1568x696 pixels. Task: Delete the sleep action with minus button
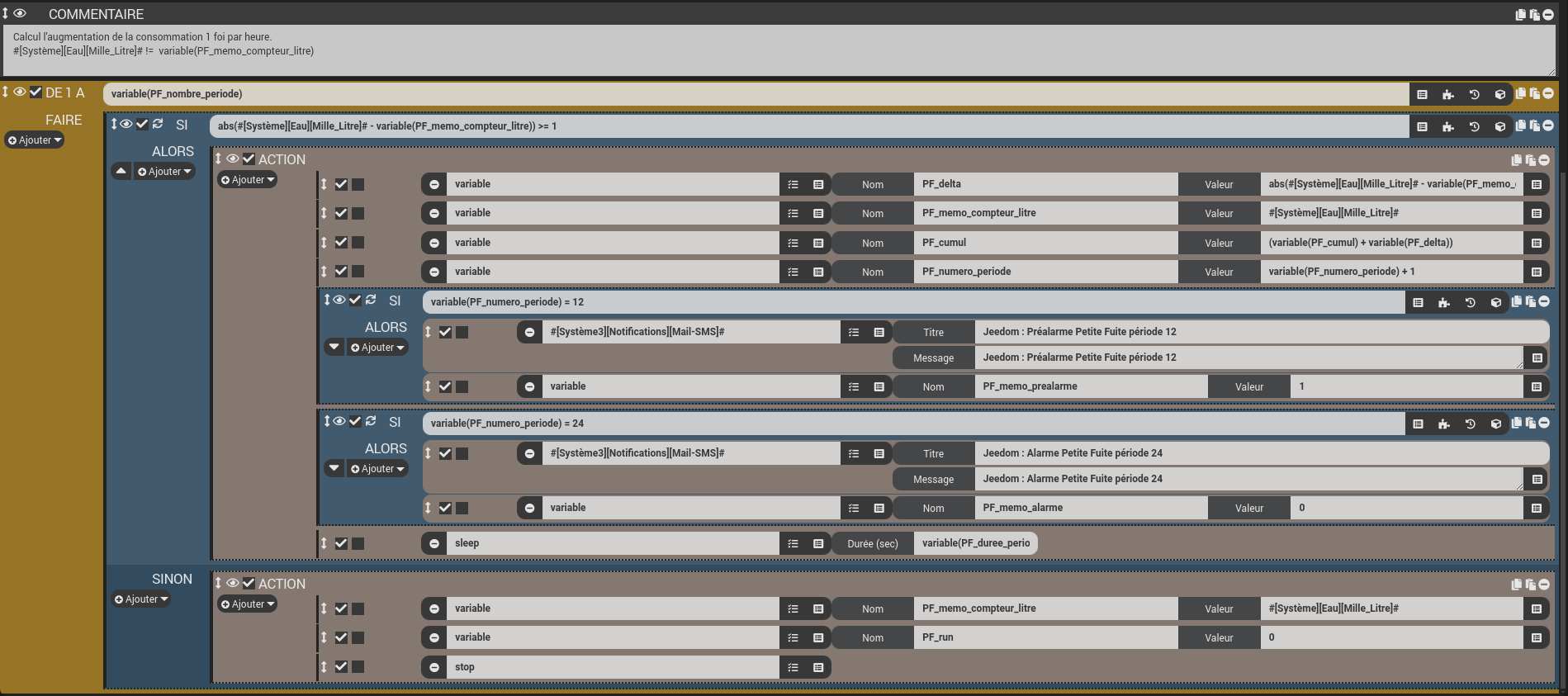[434, 543]
